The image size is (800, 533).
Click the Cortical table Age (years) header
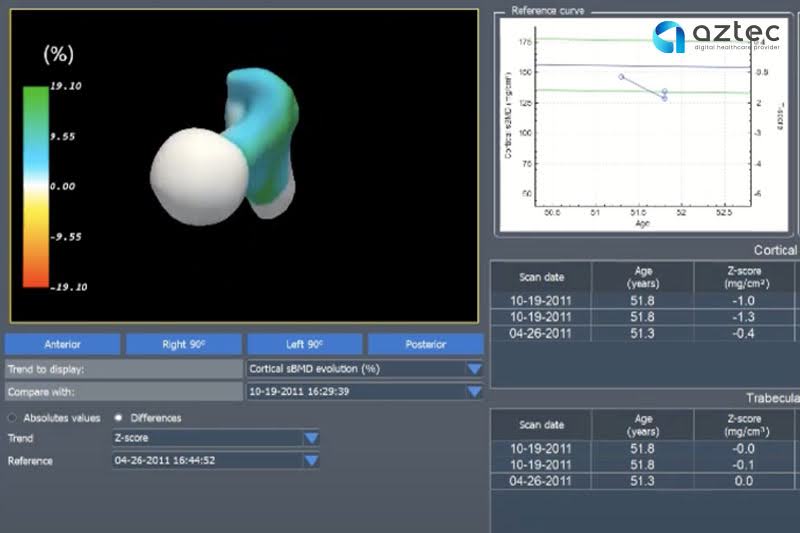tap(643, 277)
